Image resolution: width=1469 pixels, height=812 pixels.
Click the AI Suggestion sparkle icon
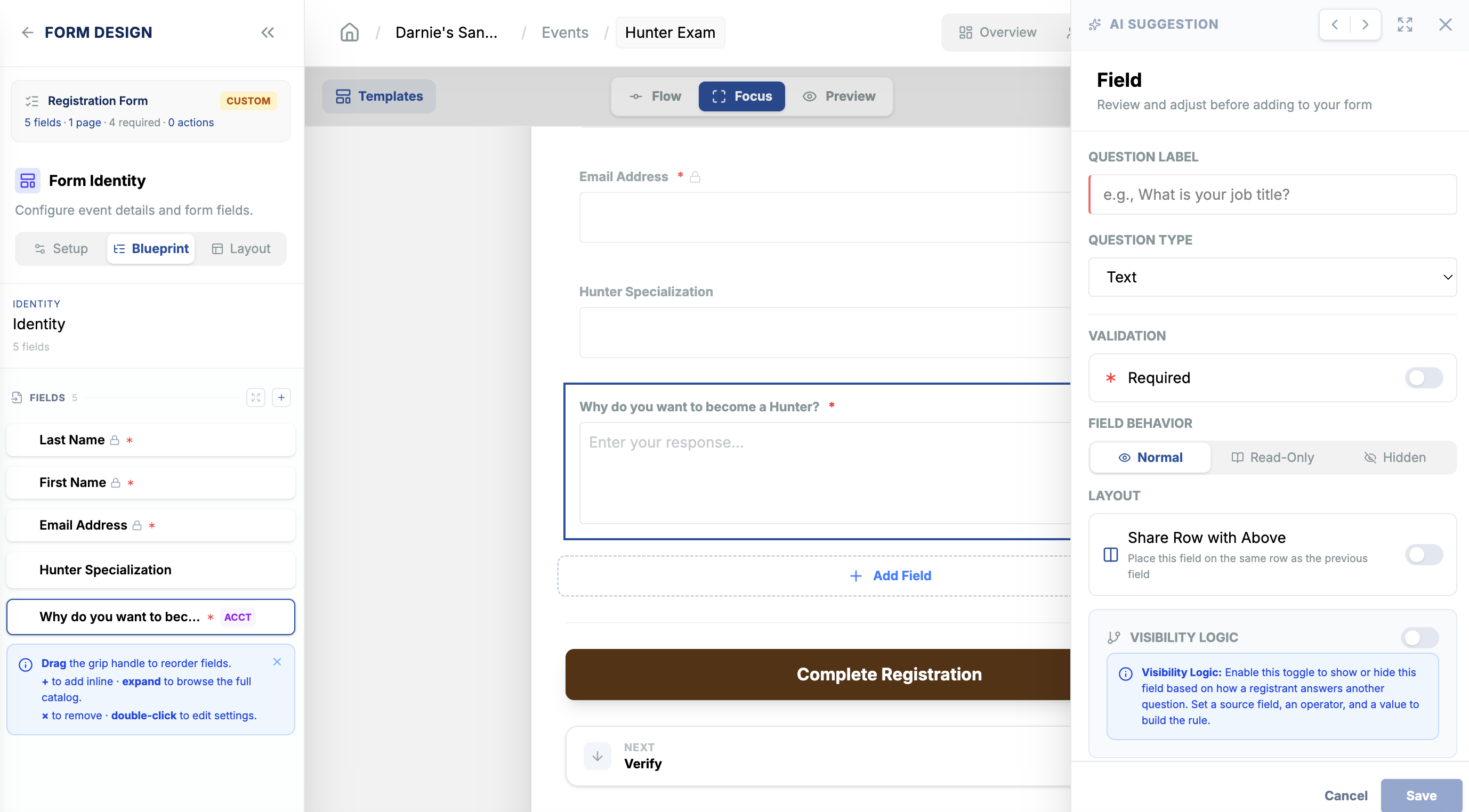[1094, 25]
